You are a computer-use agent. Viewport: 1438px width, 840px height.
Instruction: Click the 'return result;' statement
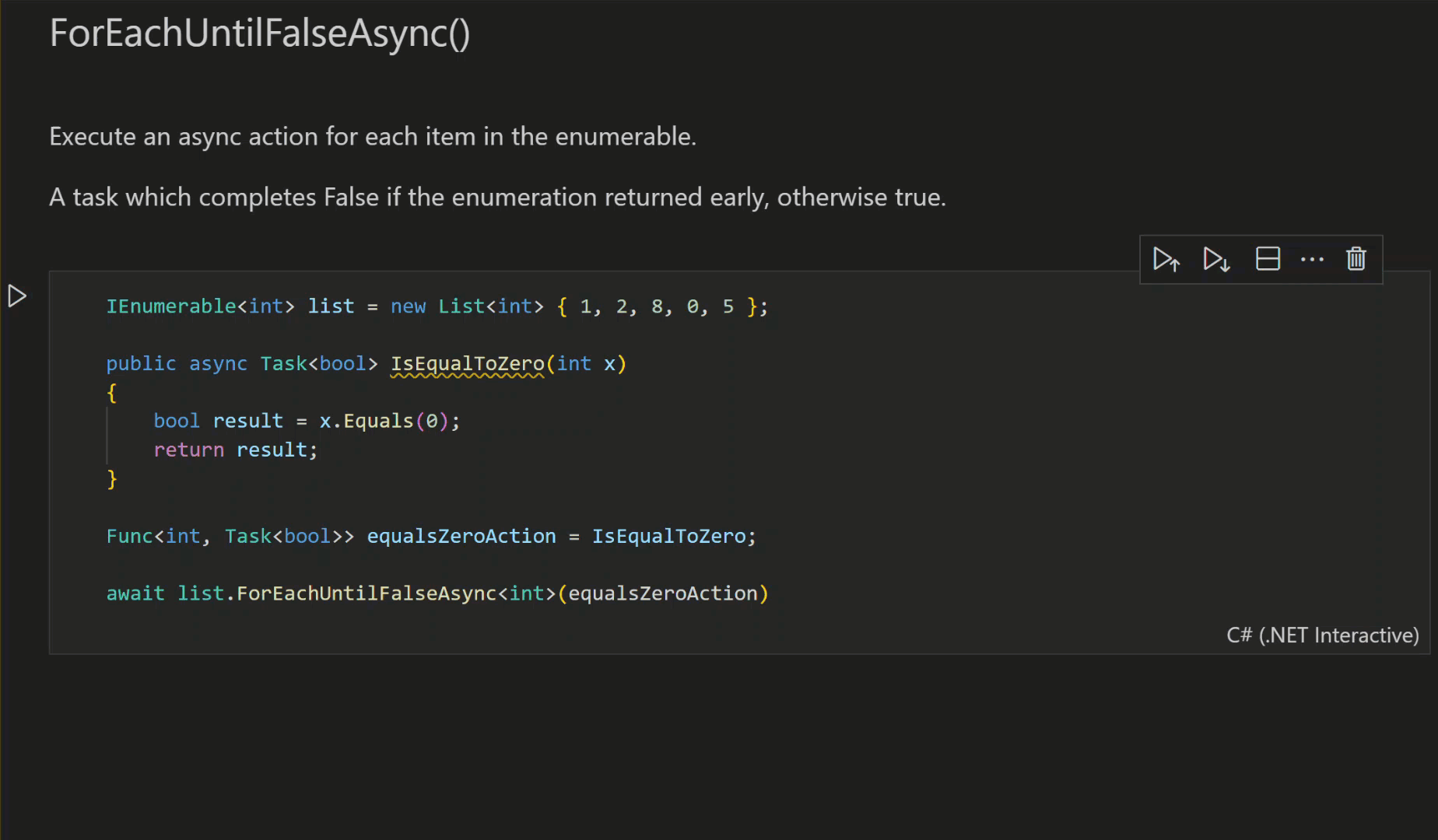click(236, 450)
